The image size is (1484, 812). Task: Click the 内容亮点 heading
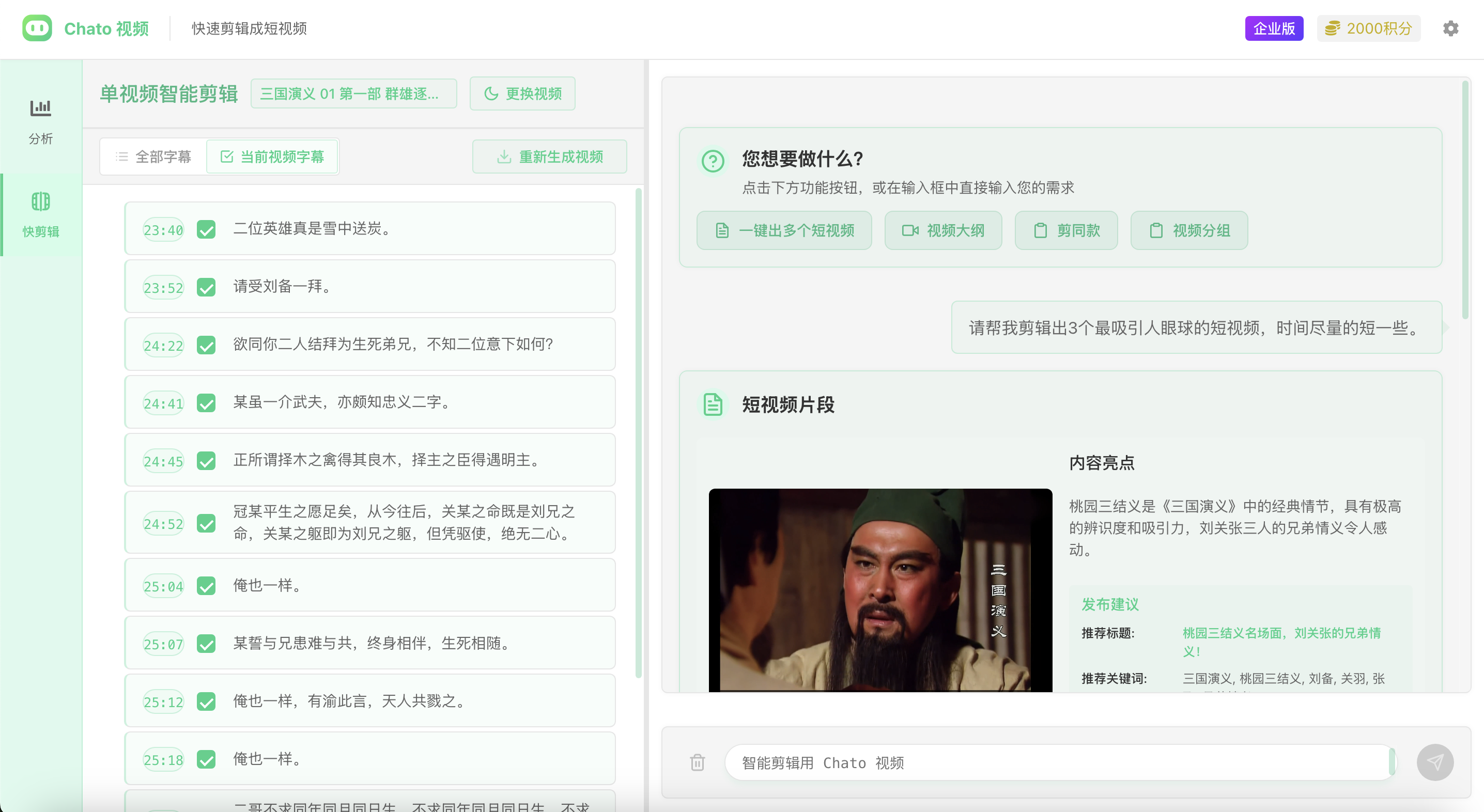click(x=1101, y=462)
